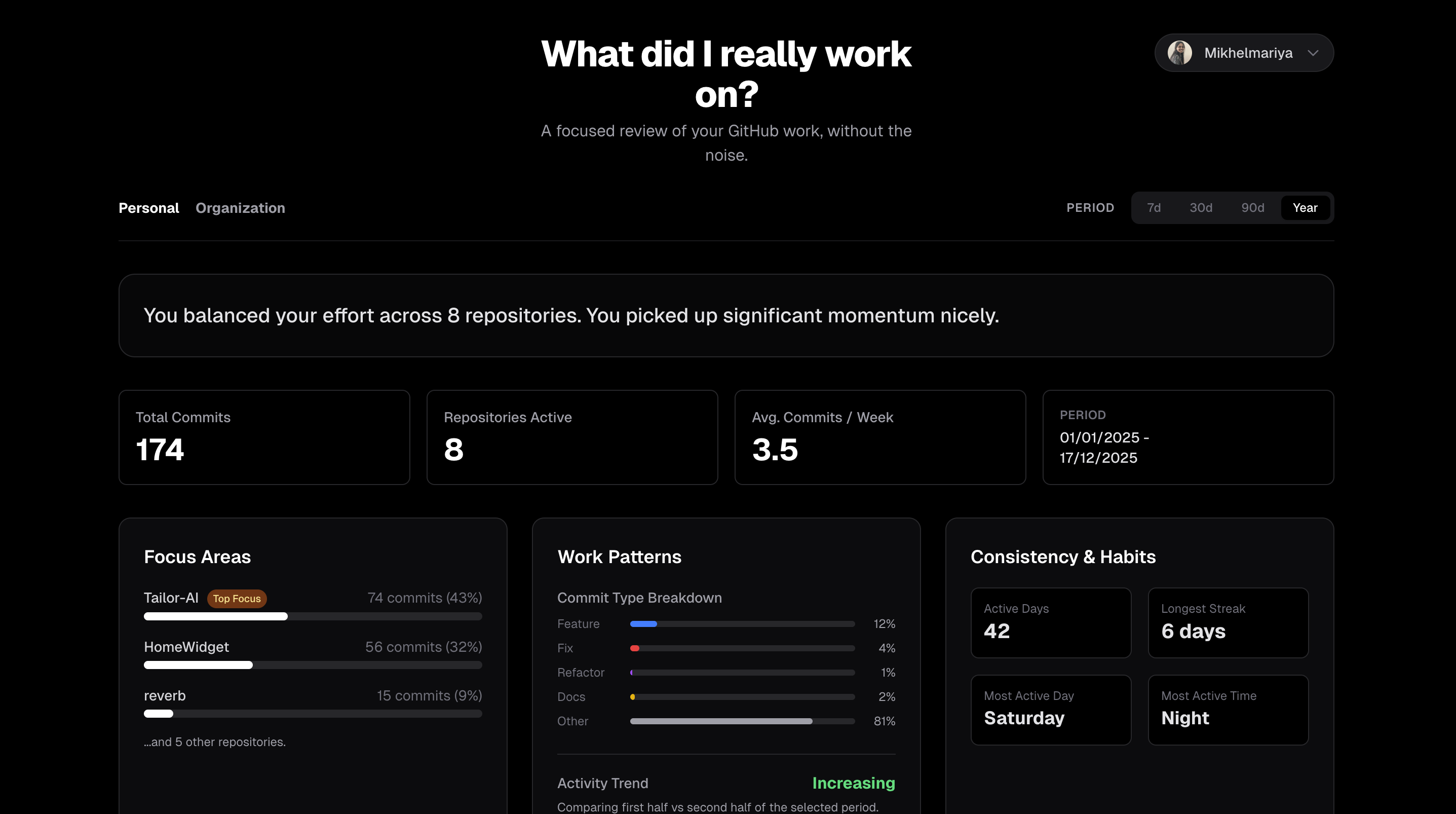The image size is (1456, 814).
Task: Expand the user account dropdown chevron
Action: point(1313,53)
